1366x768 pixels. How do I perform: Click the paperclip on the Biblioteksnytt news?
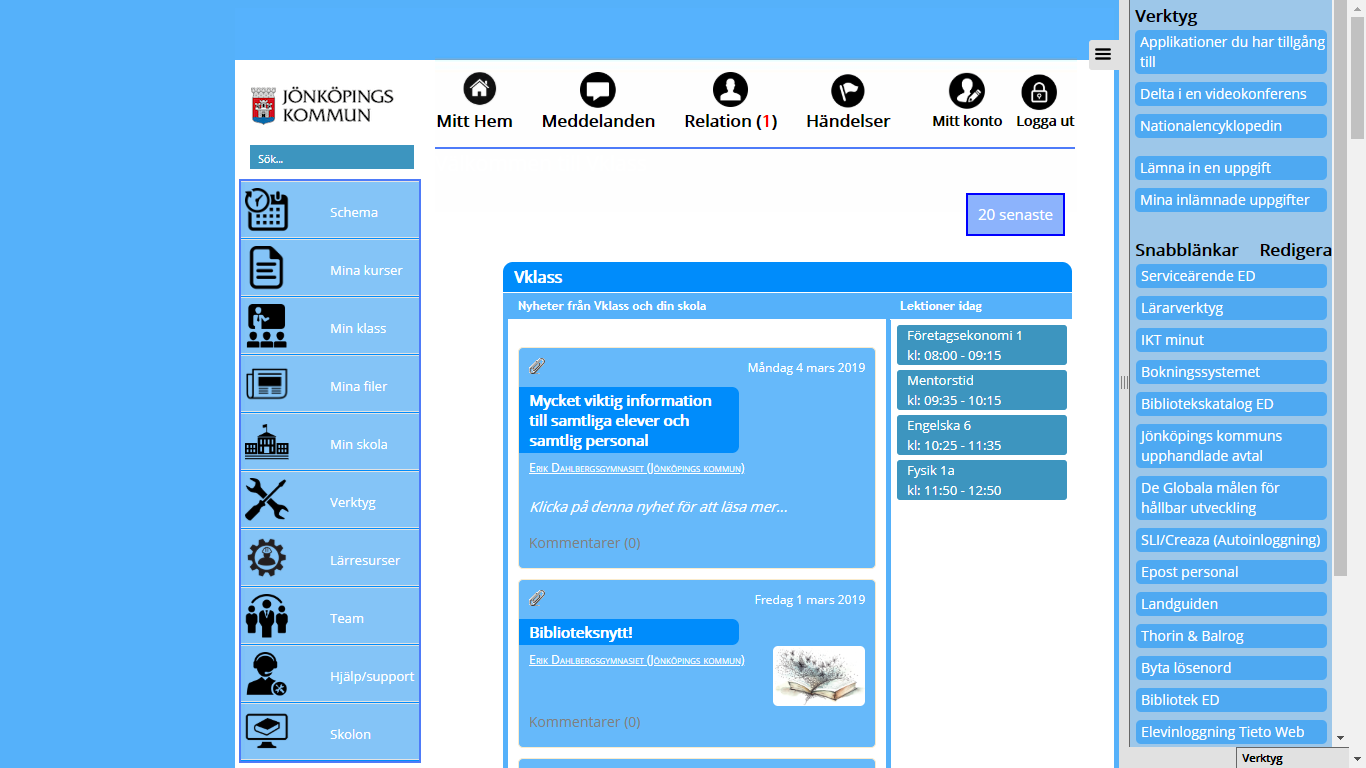click(537, 598)
